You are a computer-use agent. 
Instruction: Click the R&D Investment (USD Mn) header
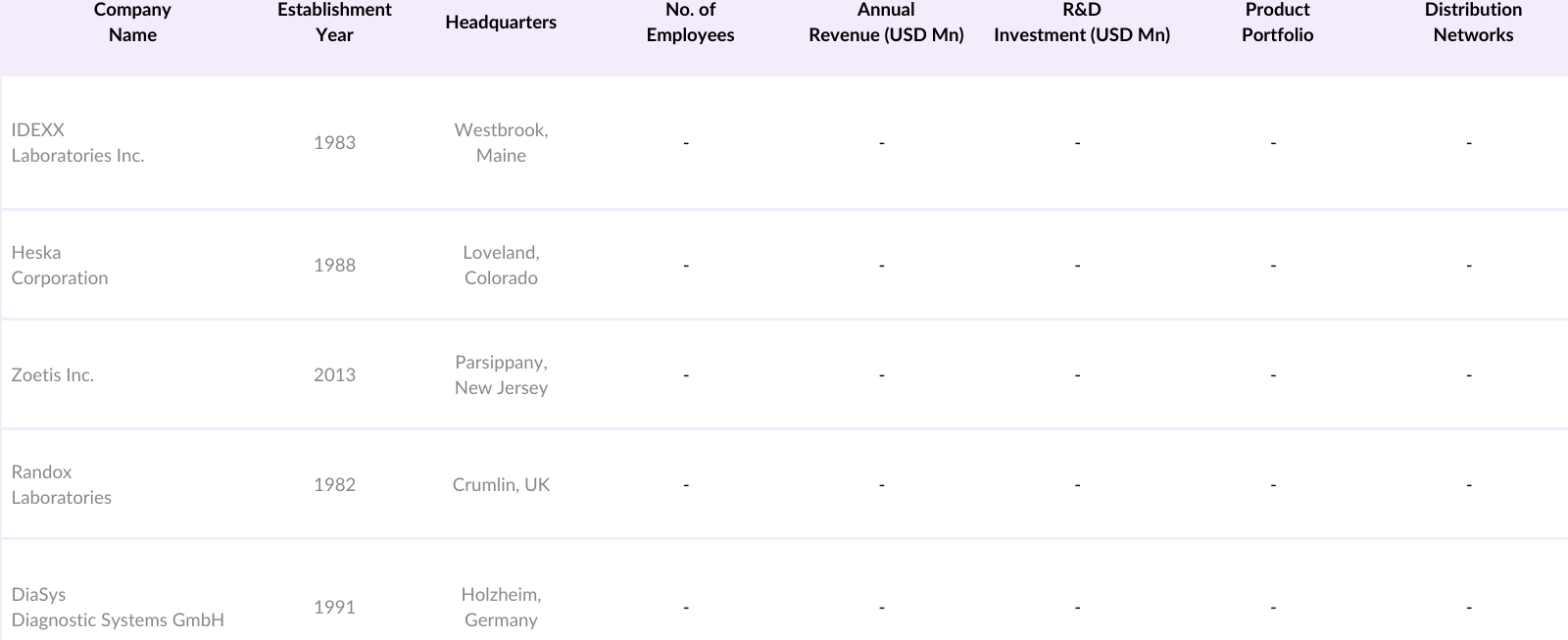pyautogui.click(x=1082, y=23)
